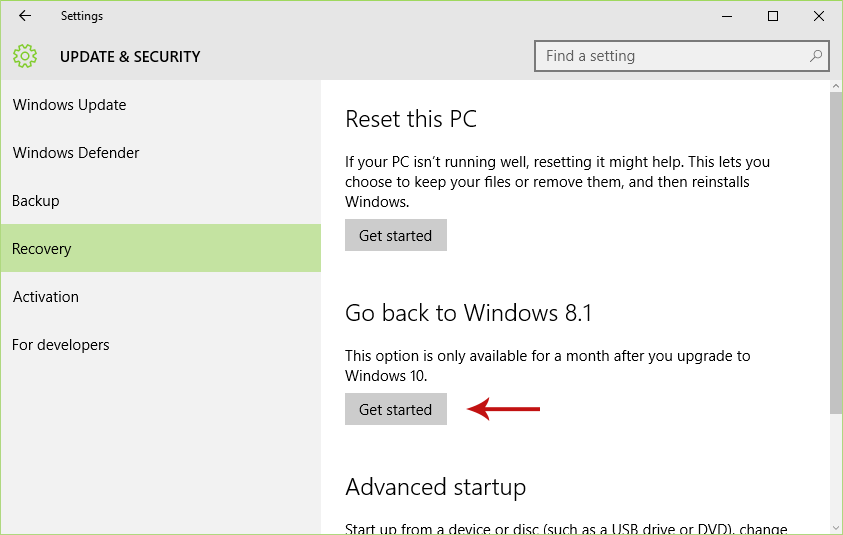Click the scrollbar down arrow
This screenshot has height=535, width=843.
pos(835,527)
